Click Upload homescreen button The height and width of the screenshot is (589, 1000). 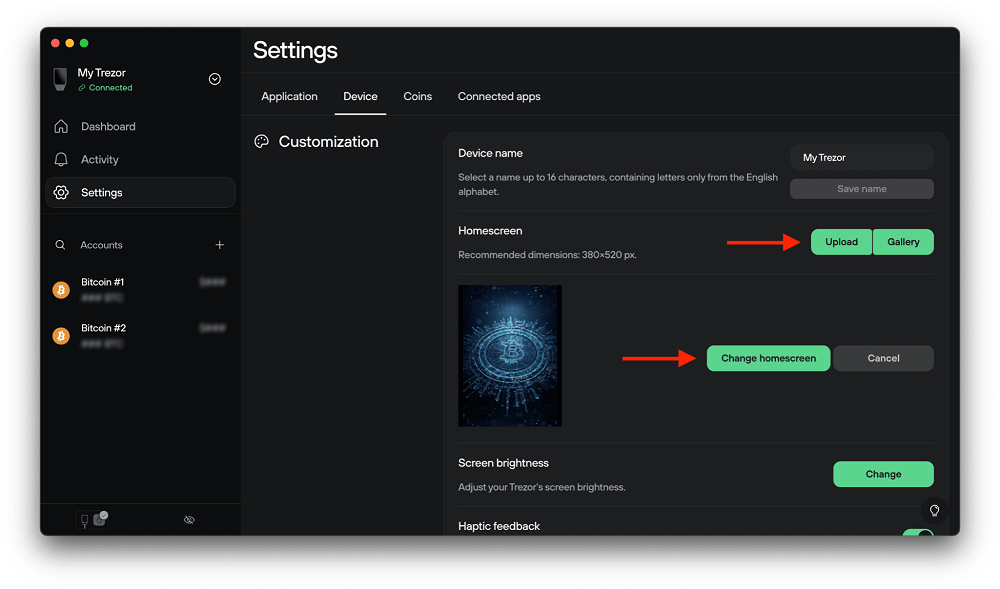tap(841, 242)
